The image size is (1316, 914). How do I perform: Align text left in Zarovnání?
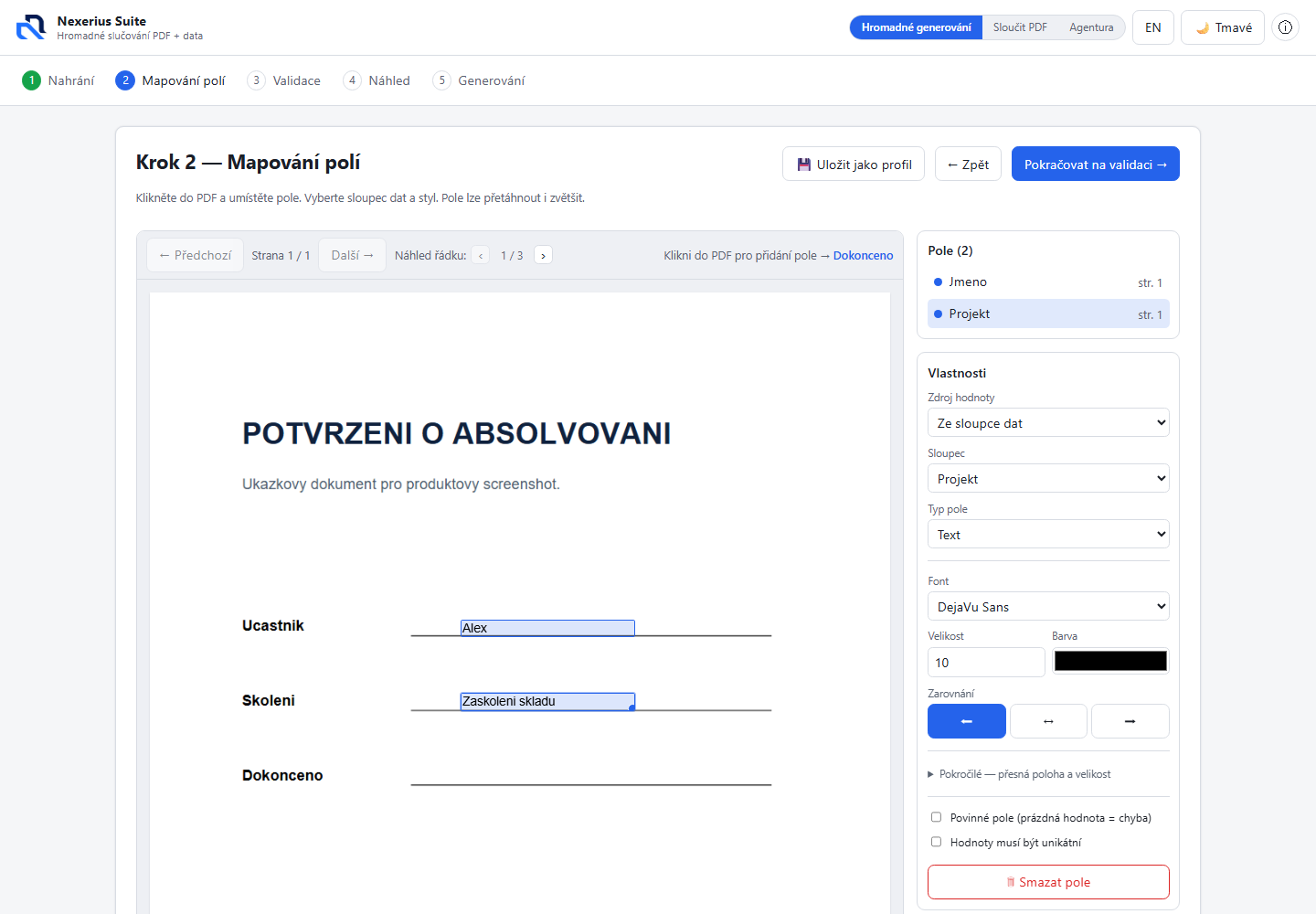(x=967, y=721)
